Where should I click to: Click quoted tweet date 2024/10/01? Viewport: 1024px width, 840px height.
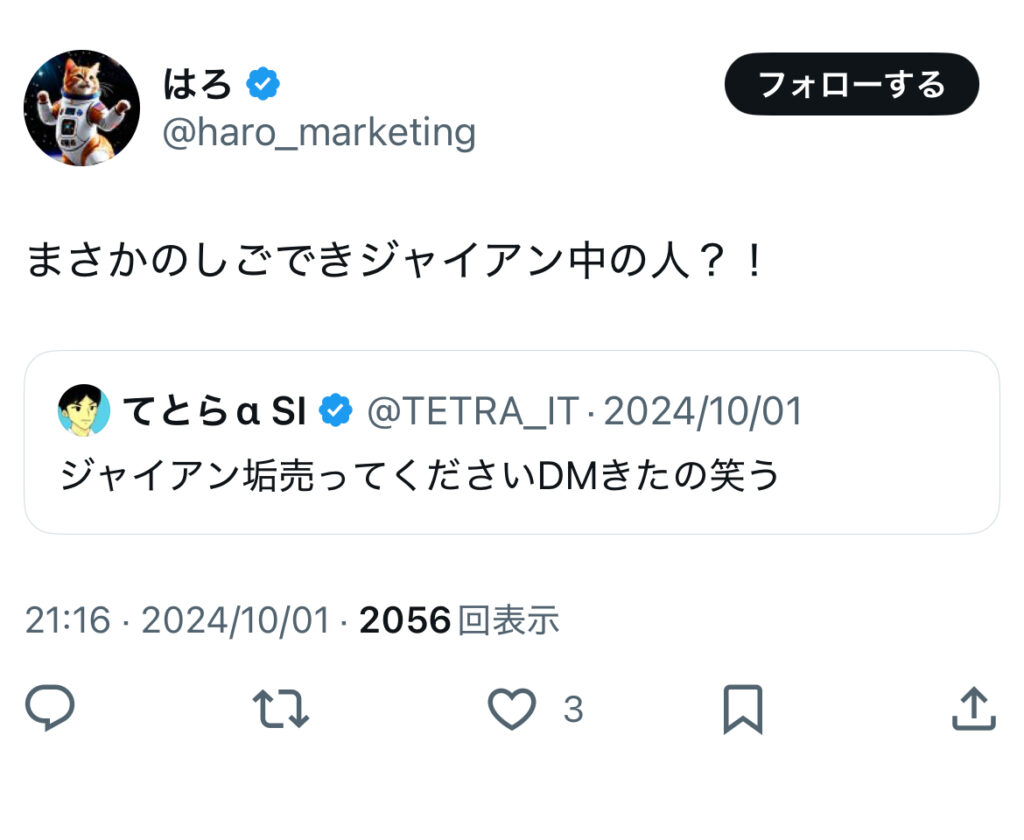point(703,412)
